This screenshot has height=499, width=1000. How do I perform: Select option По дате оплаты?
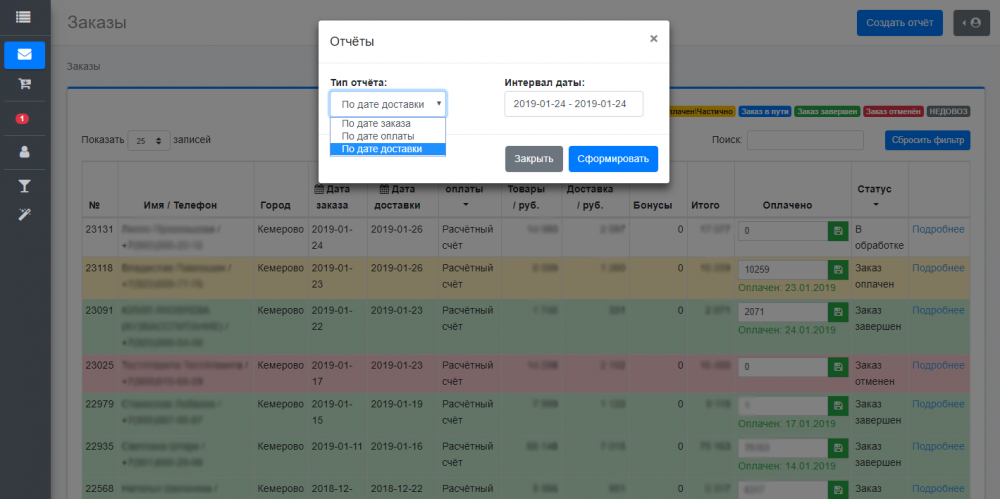(388, 137)
